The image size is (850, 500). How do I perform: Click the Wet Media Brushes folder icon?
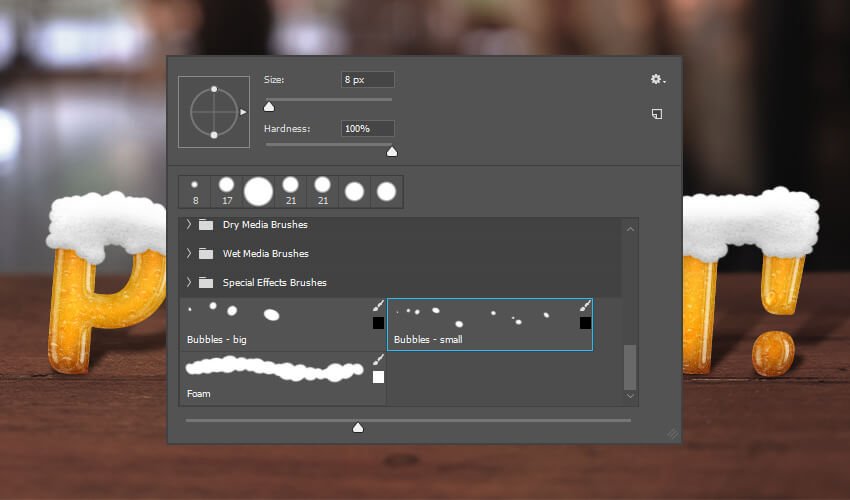pyautogui.click(x=206, y=253)
